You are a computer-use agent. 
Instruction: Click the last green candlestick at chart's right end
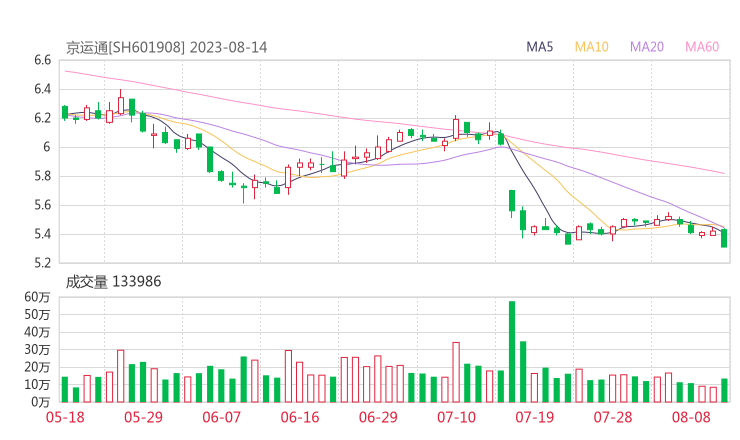724,238
